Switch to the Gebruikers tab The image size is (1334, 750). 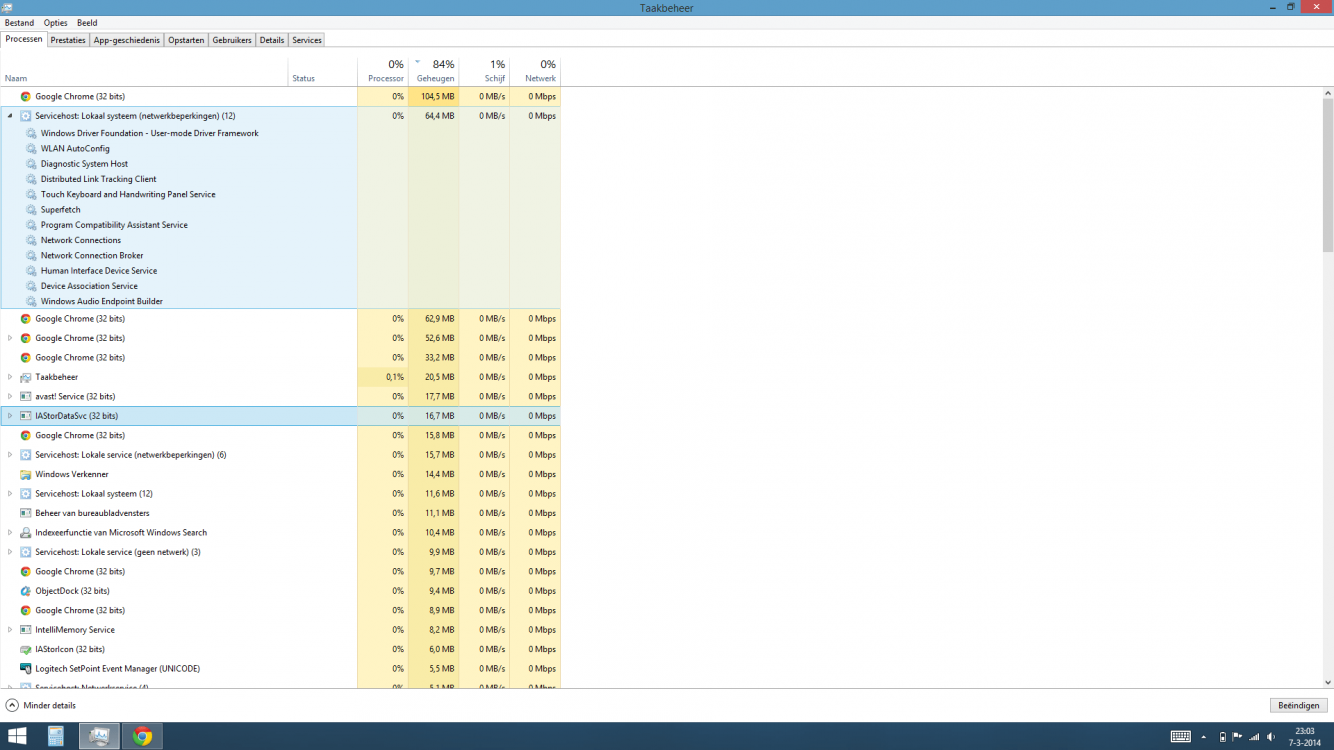232,40
